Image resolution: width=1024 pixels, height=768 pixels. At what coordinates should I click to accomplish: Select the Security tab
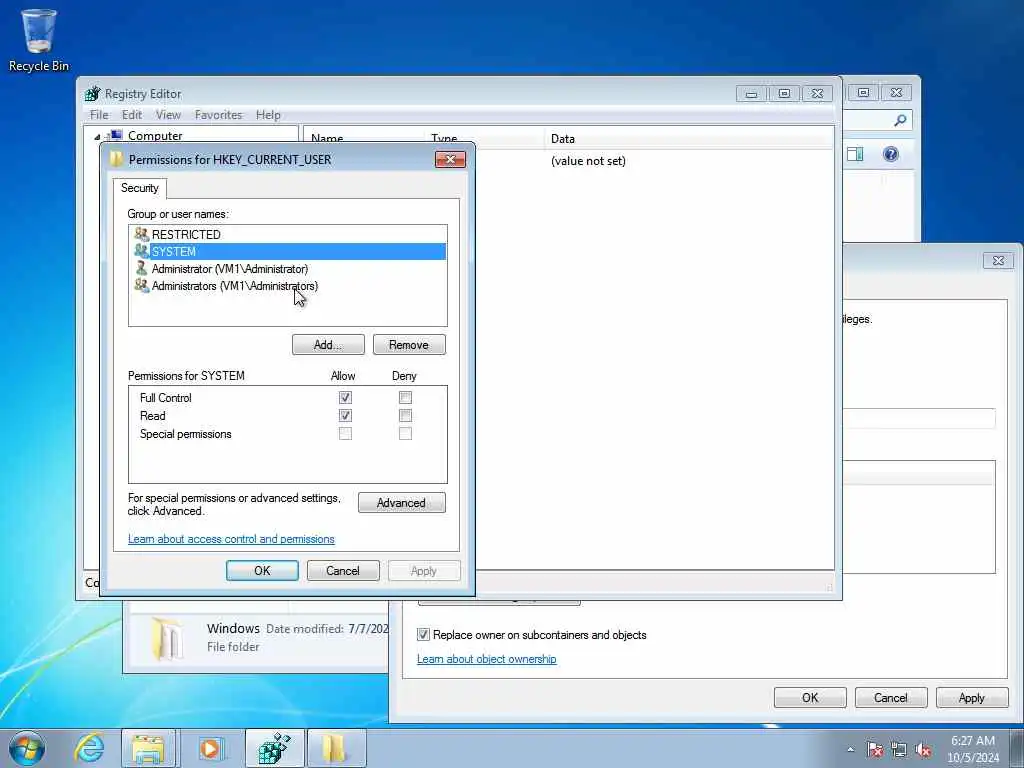click(140, 188)
